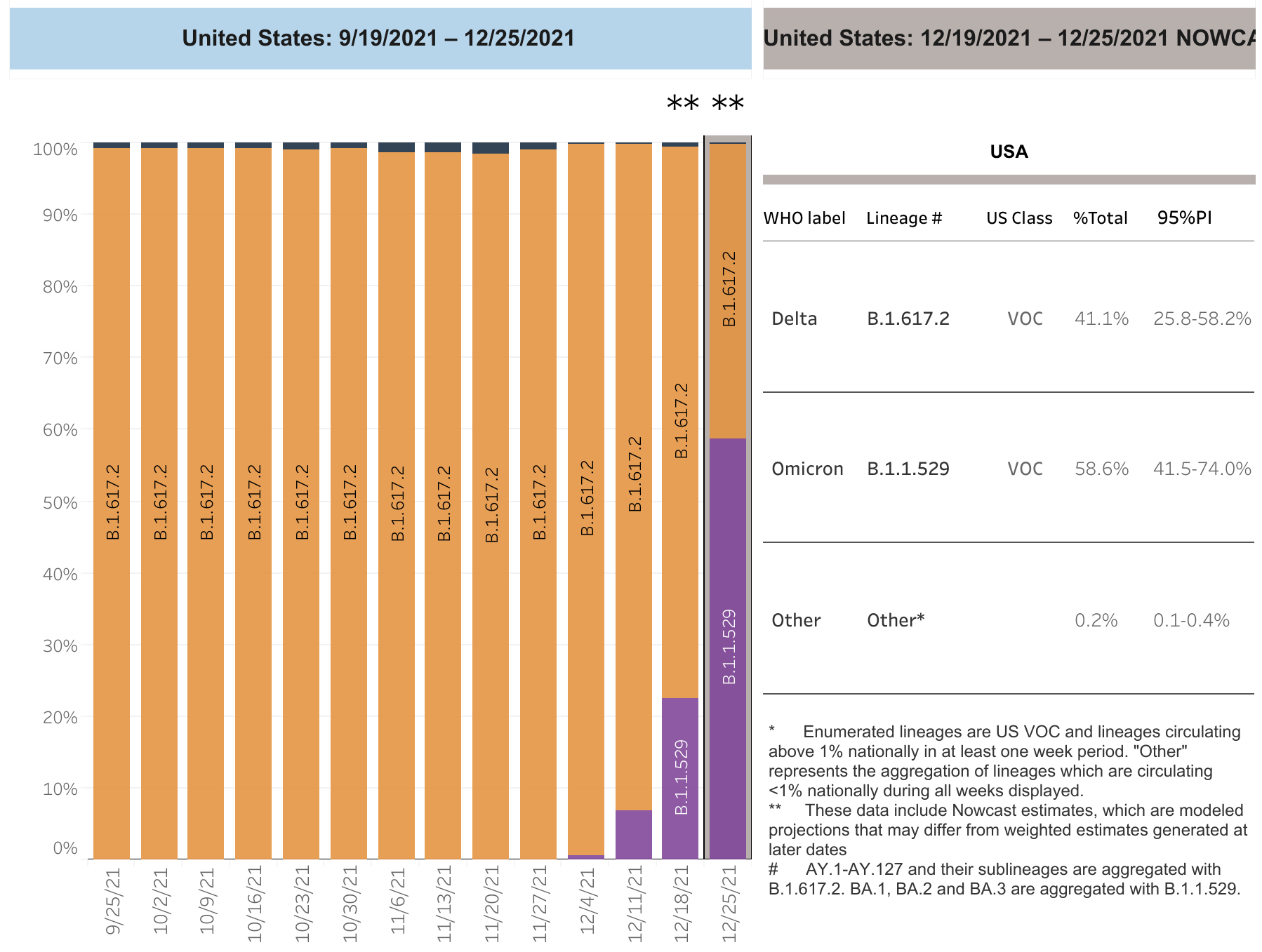
Task: Click the 12/4/21 x-axis date label
Action: (x=587, y=901)
